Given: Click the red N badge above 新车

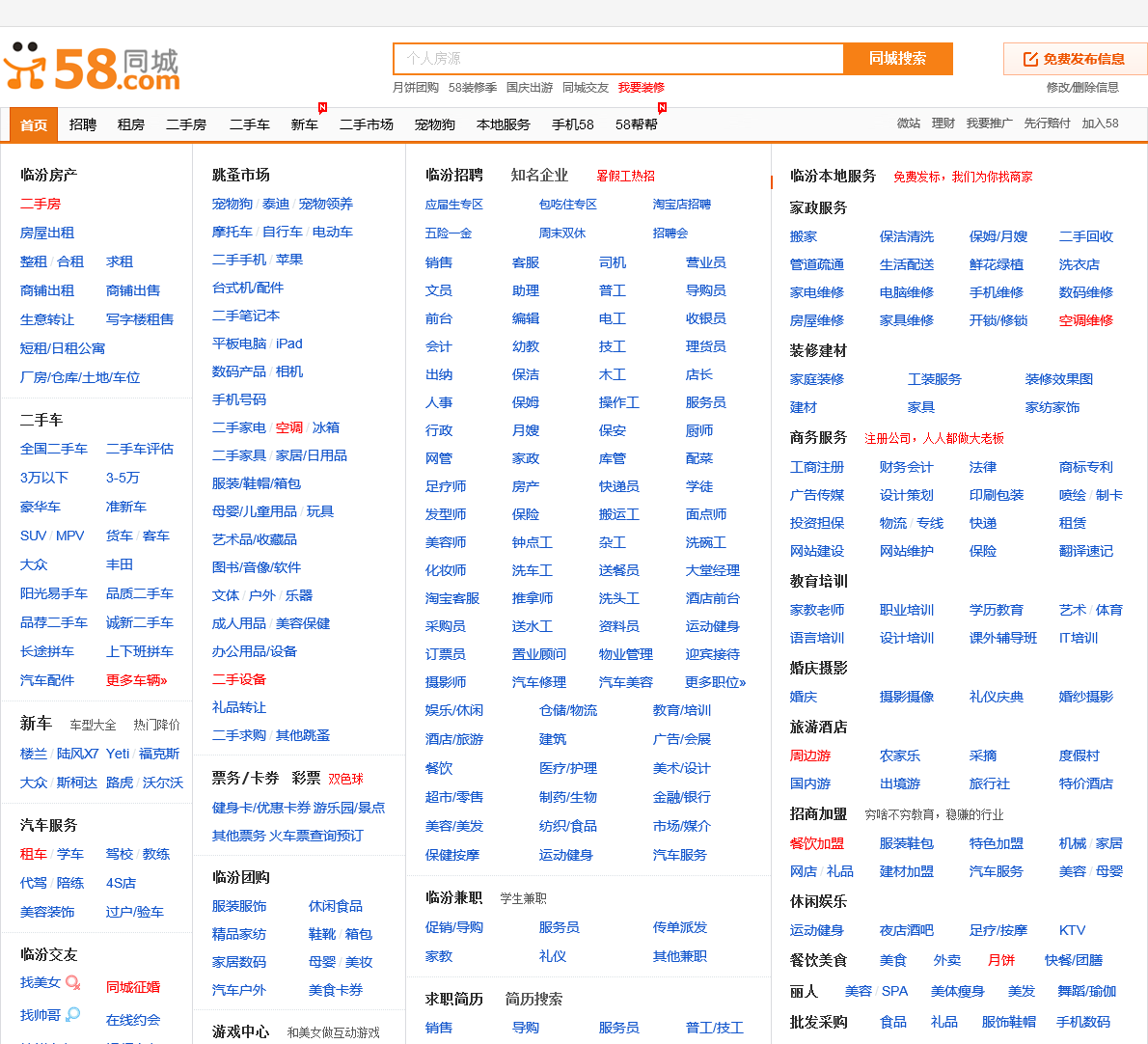Looking at the screenshot, I should tap(323, 108).
